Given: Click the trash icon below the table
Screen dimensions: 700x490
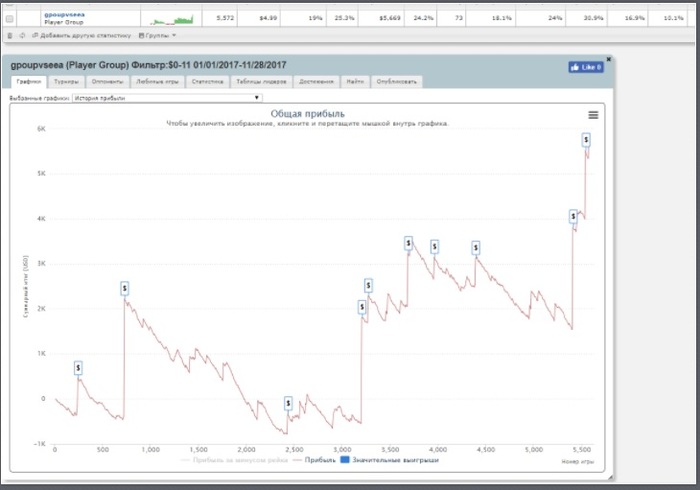Looking at the screenshot, I should coord(10,35).
